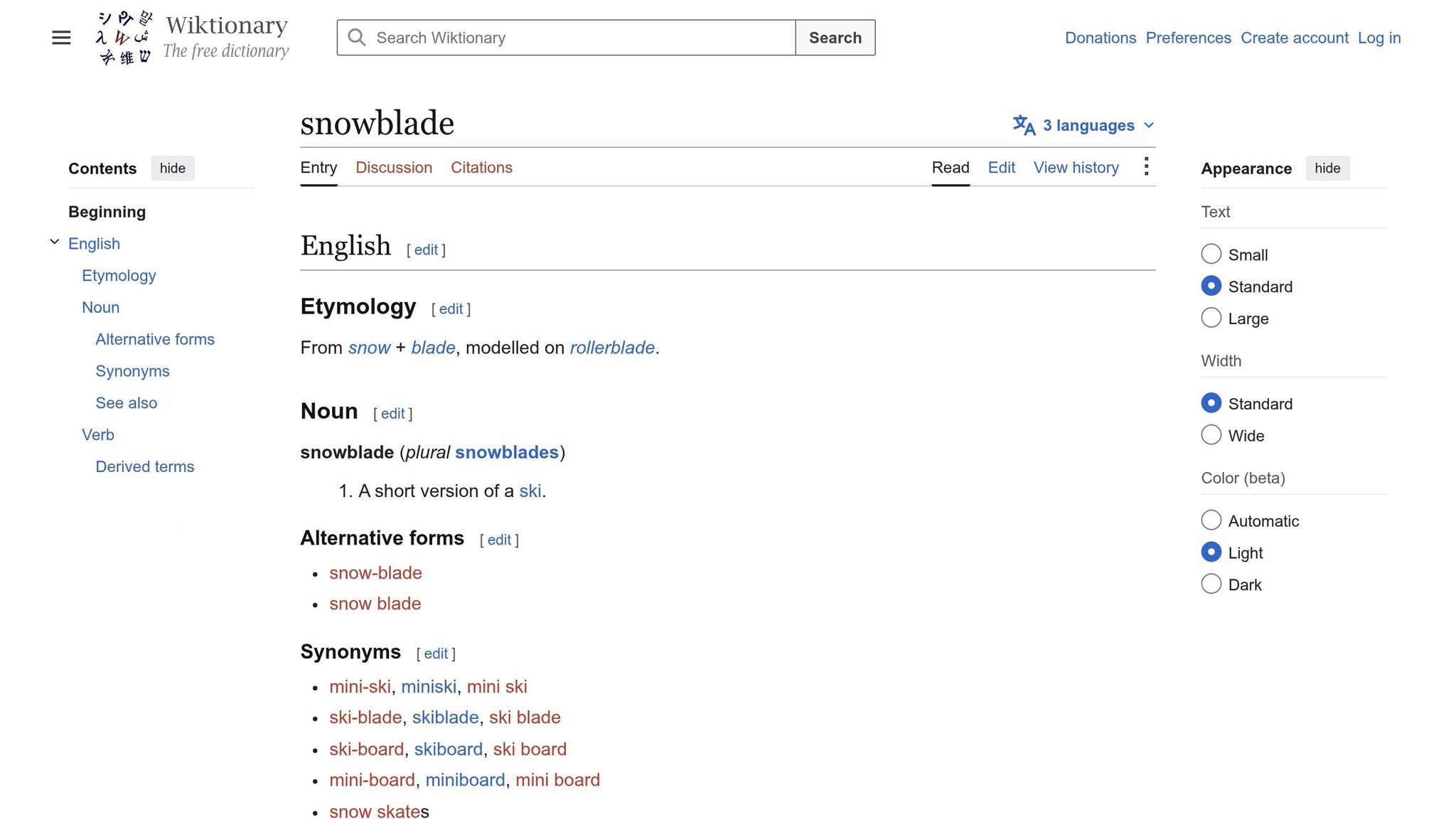
Task: Hide the Contents sidebar
Action: tap(173, 168)
